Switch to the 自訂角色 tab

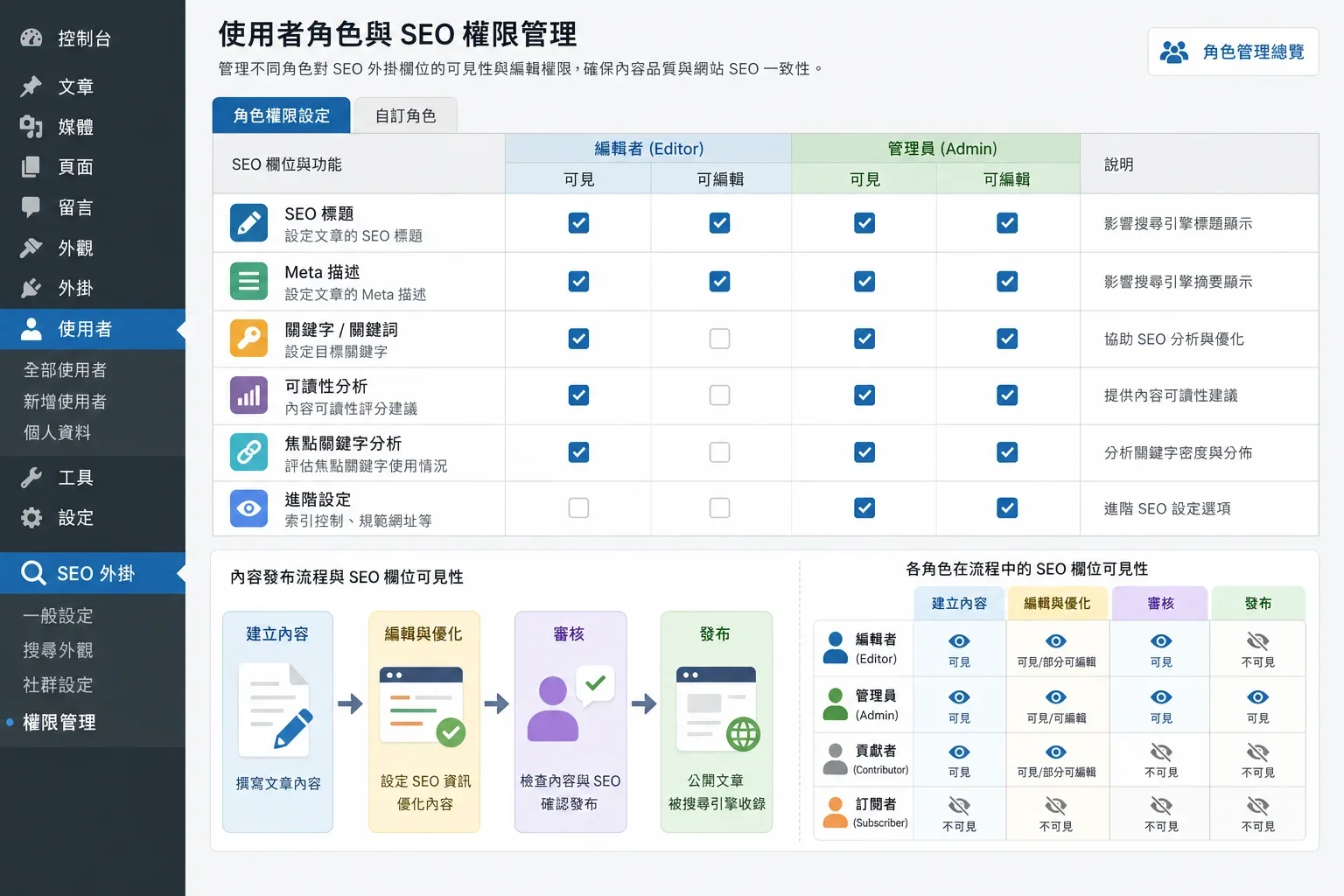click(x=405, y=115)
